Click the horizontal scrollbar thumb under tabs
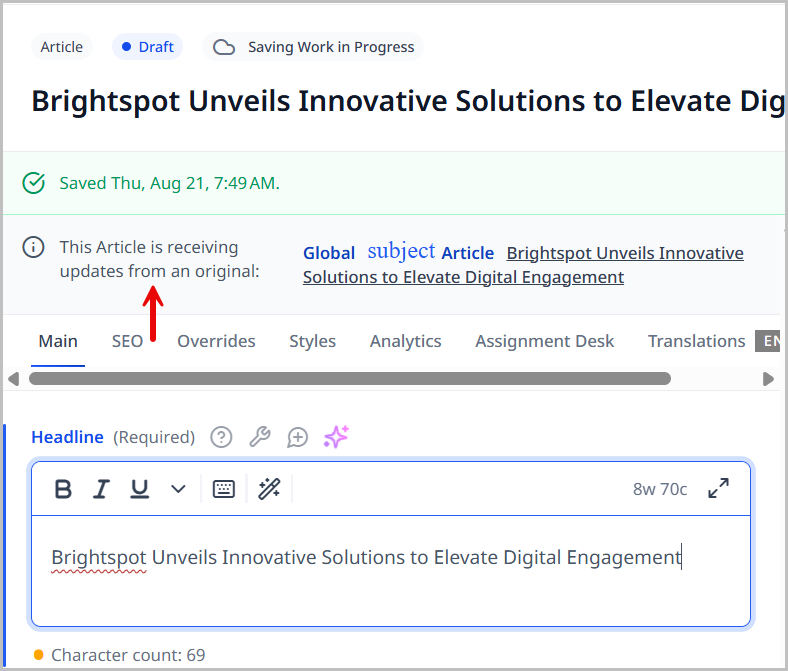788x671 pixels. click(x=350, y=379)
